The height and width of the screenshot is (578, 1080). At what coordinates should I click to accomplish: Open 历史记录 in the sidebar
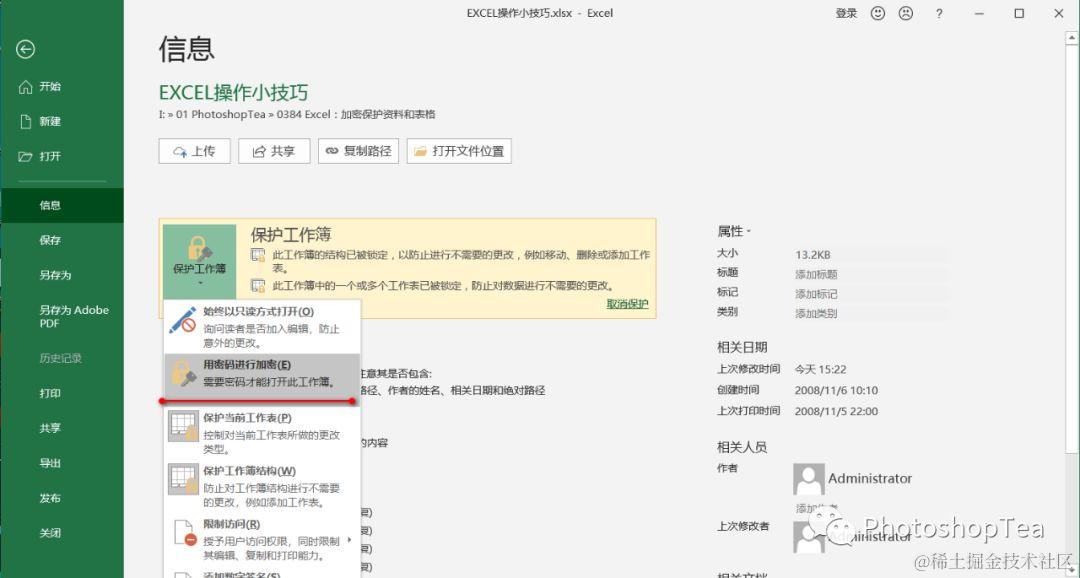pos(61,358)
